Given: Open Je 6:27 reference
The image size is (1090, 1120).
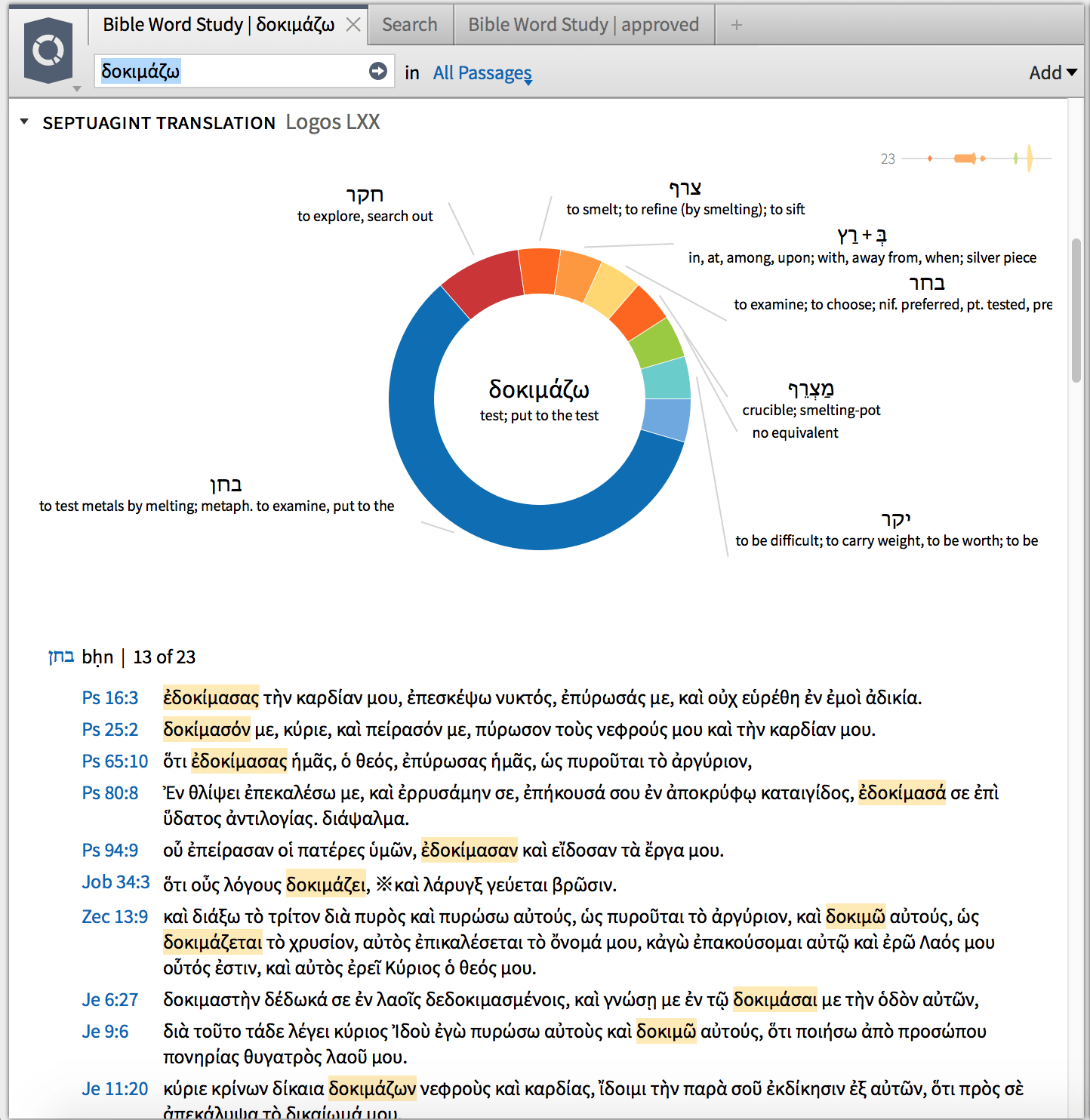Looking at the screenshot, I should tap(110, 999).
